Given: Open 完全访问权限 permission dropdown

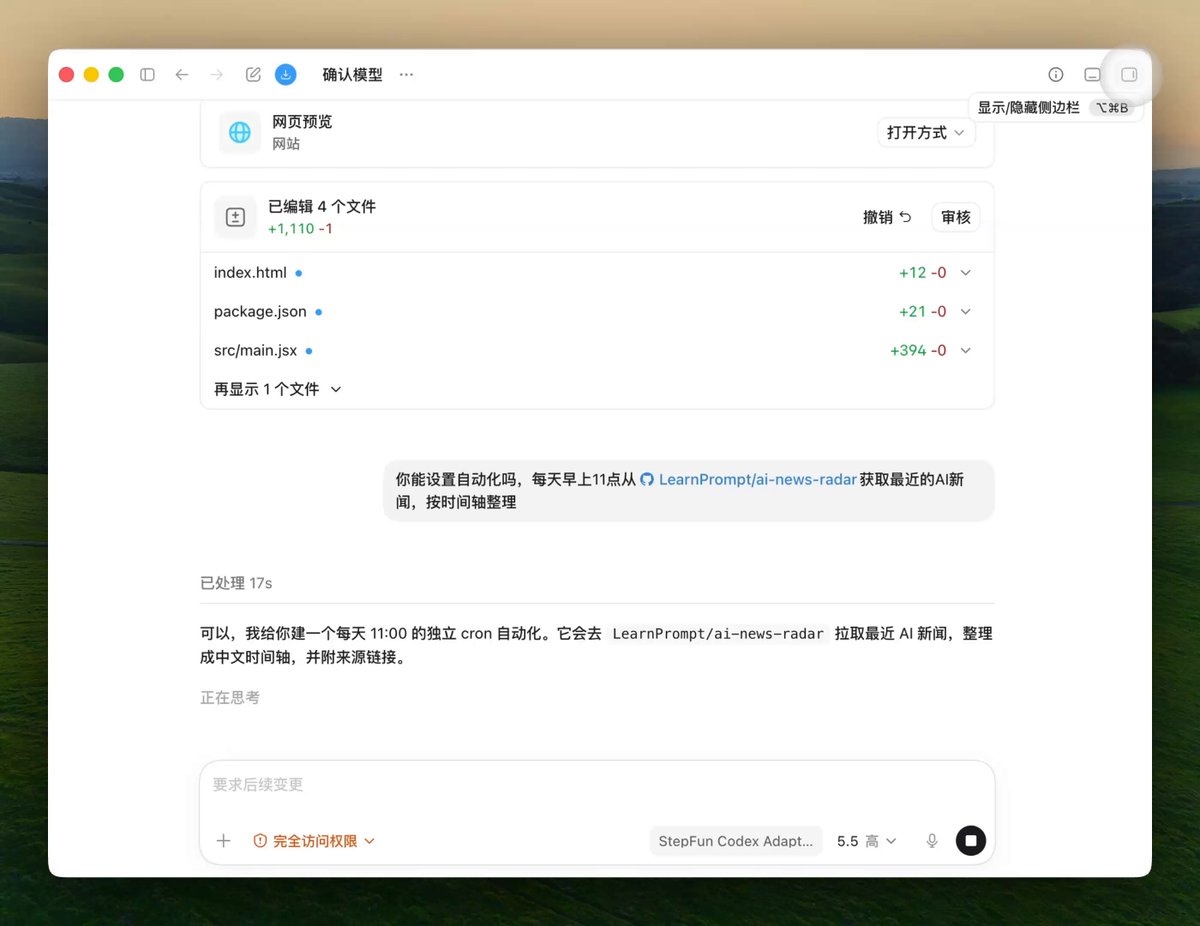Looking at the screenshot, I should (314, 841).
